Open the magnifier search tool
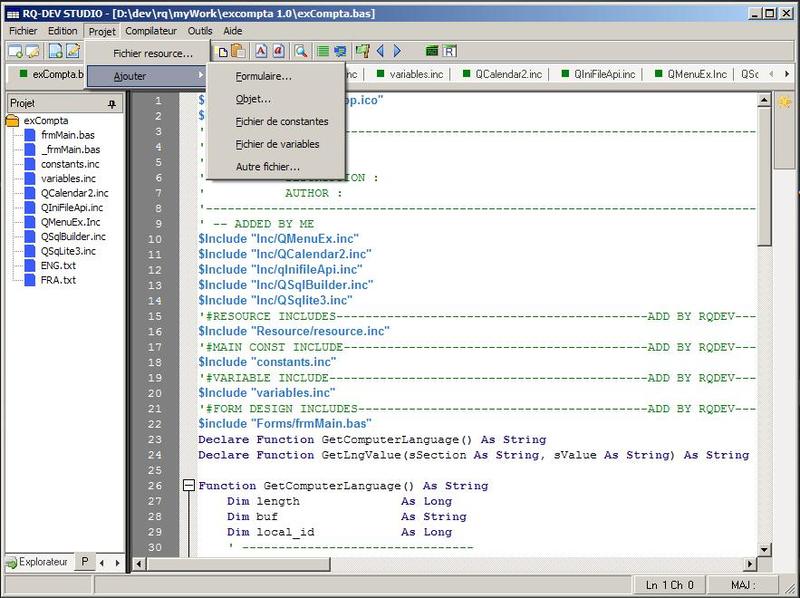The width and height of the screenshot is (800, 598). coord(301,51)
